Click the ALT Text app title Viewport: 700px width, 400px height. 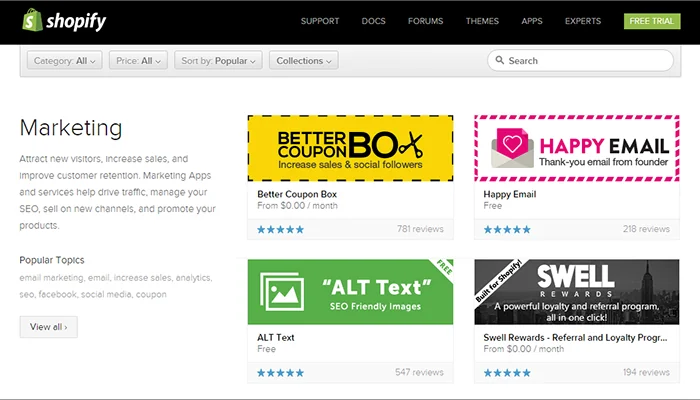(275, 338)
